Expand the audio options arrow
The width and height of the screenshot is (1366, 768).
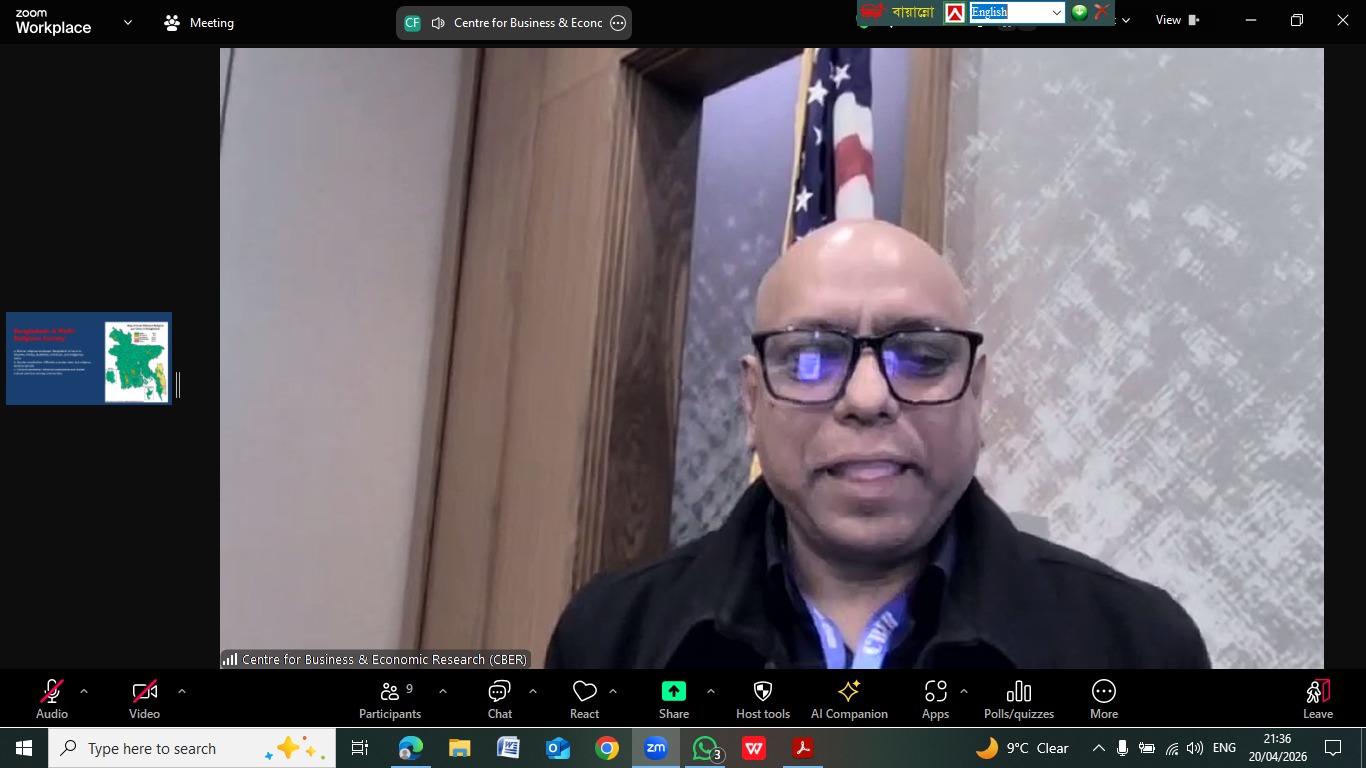pyautogui.click(x=84, y=691)
